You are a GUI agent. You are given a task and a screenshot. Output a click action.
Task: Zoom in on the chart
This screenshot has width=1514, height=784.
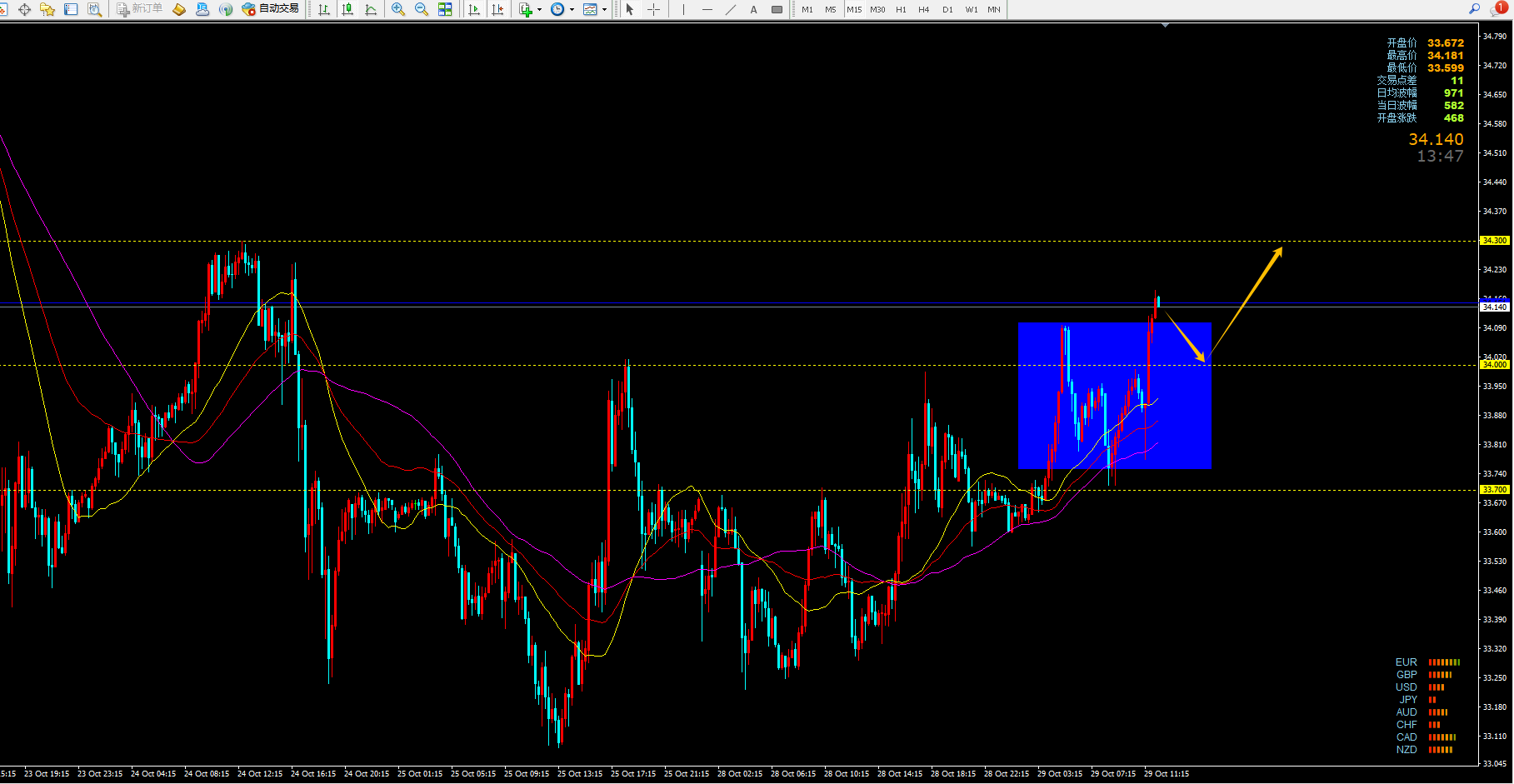coord(398,9)
